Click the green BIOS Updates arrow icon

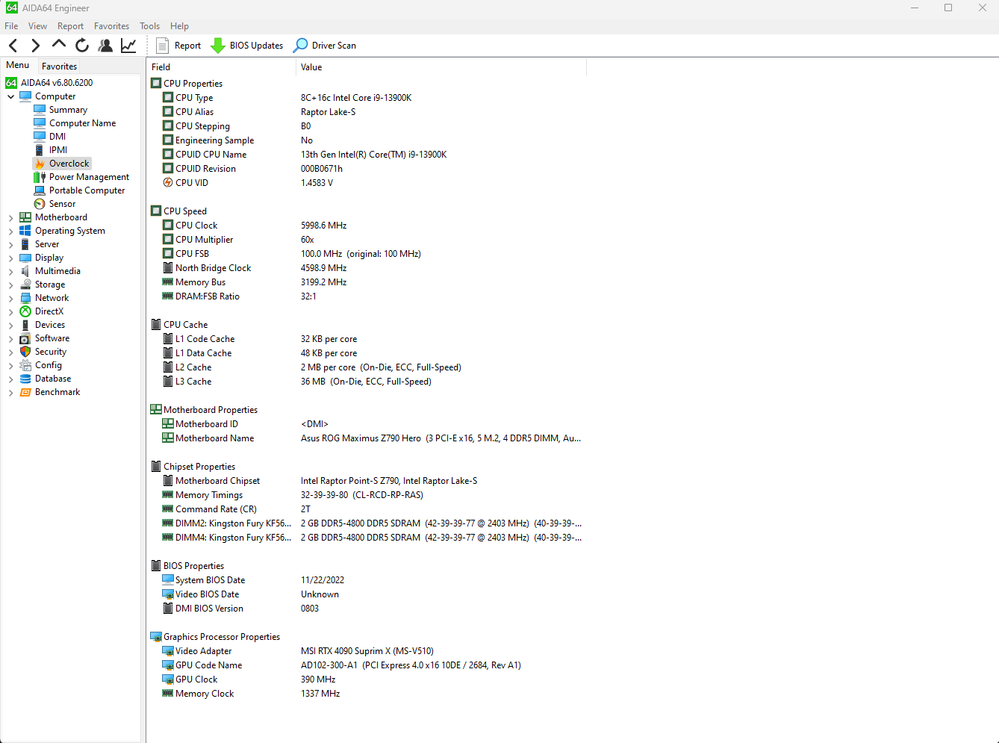coord(218,45)
